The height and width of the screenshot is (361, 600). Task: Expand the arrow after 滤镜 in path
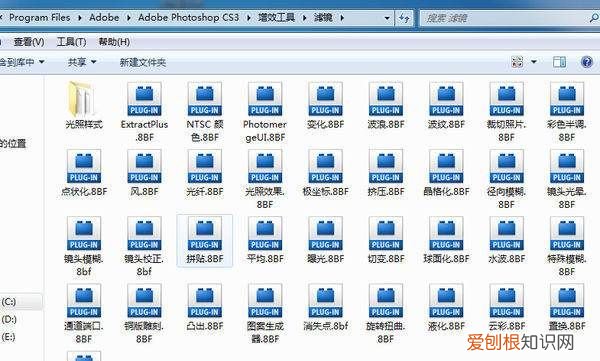[342, 18]
